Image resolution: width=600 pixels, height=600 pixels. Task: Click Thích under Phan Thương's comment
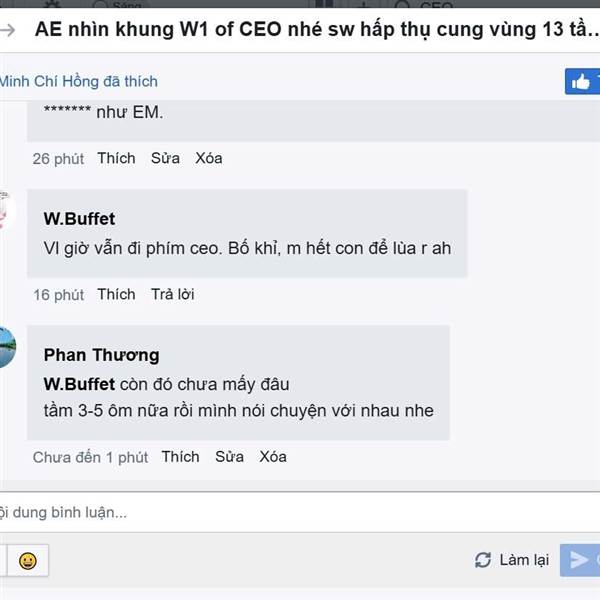tap(181, 457)
